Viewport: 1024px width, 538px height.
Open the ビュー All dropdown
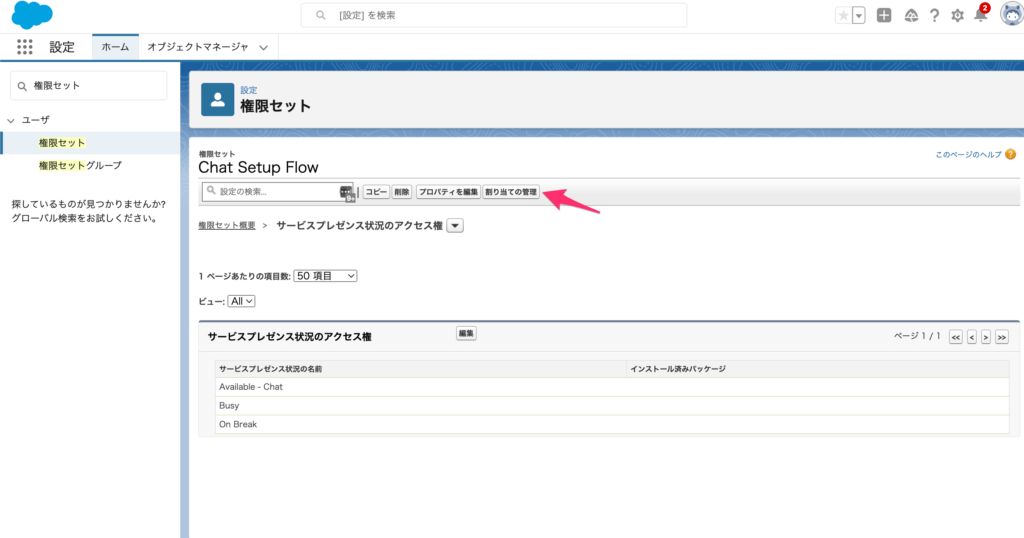point(241,301)
